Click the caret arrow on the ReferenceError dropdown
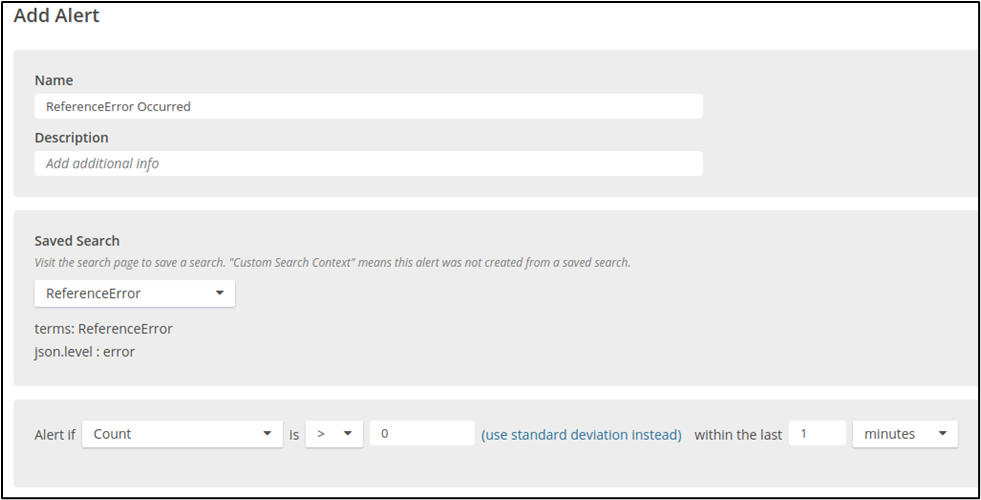981x500 pixels. 219,294
